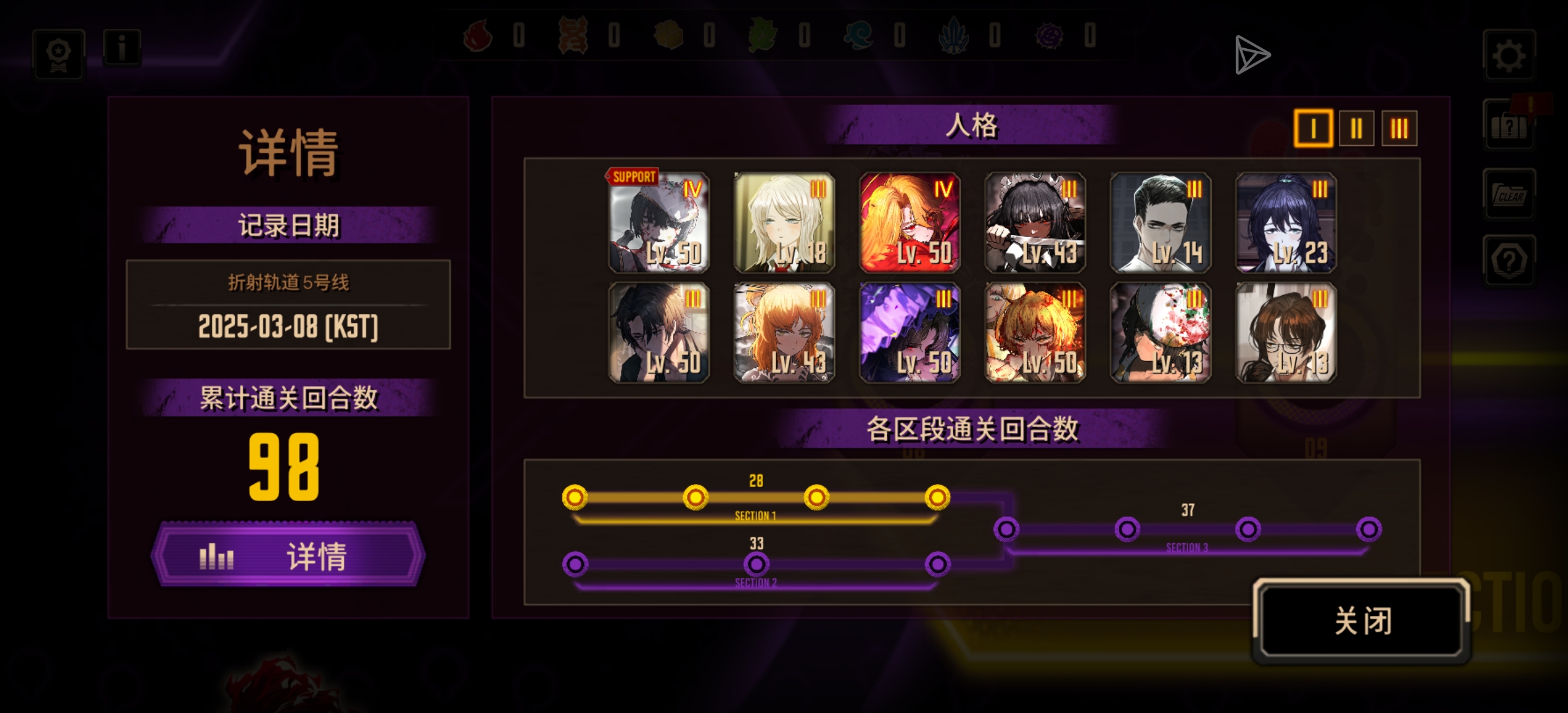Click the middle Section 2 node
This screenshot has height=713, width=1568.
click(756, 564)
